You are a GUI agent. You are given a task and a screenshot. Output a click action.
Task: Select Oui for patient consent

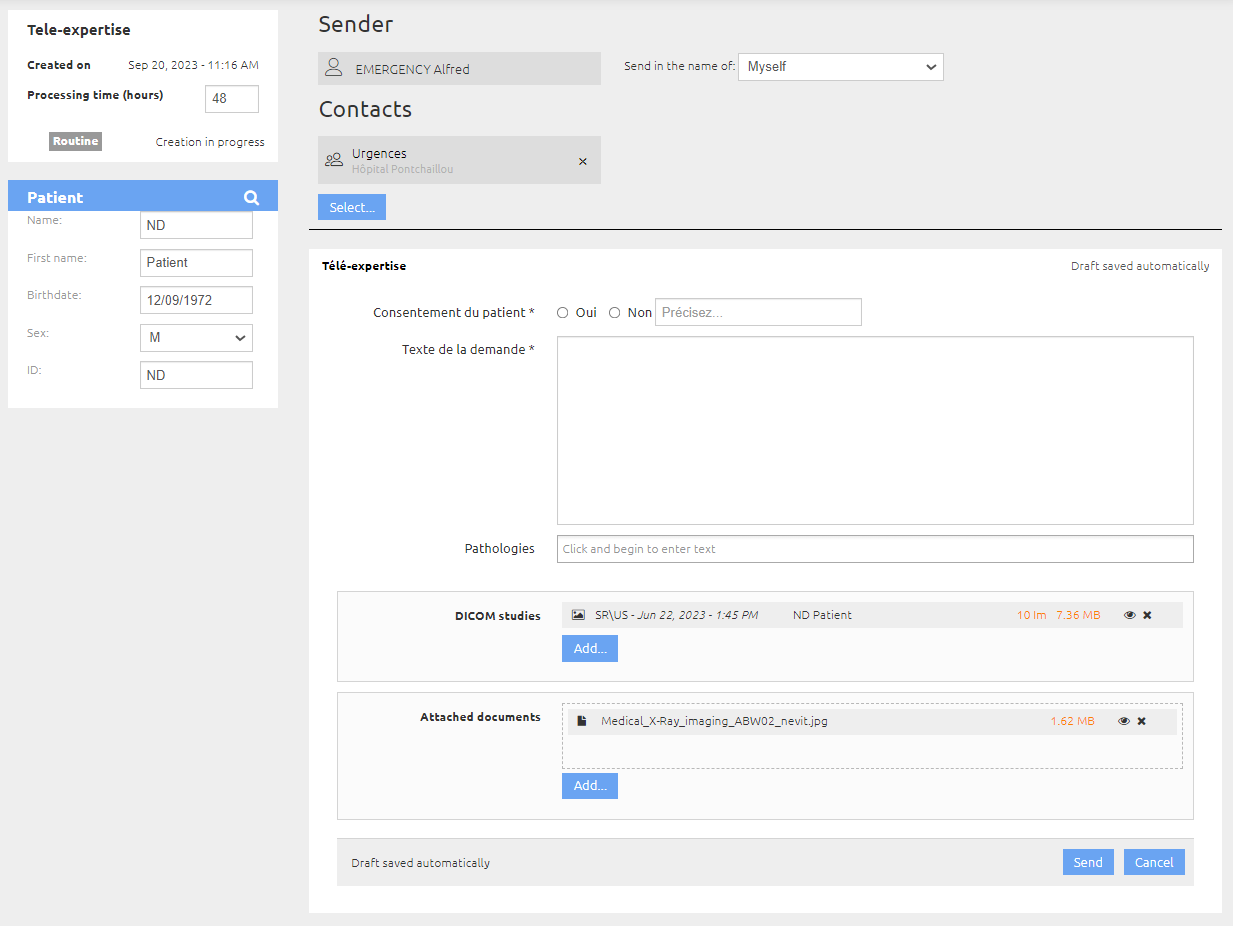[563, 313]
